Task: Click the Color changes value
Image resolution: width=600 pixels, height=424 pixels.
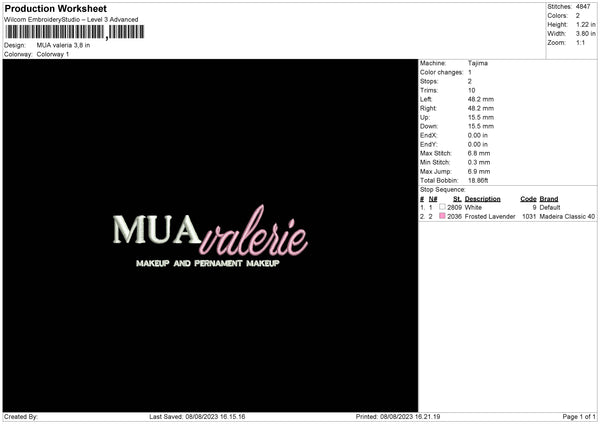Action: coord(470,72)
